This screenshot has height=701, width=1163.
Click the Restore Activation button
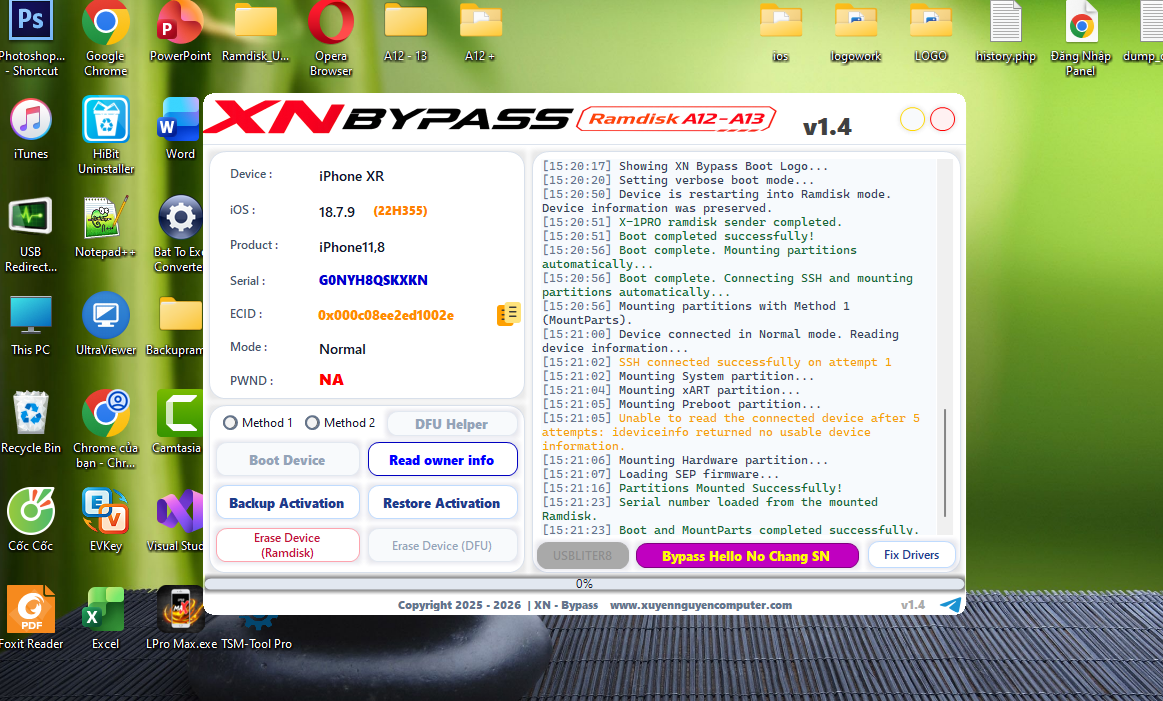pyautogui.click(x=442, y=503)
